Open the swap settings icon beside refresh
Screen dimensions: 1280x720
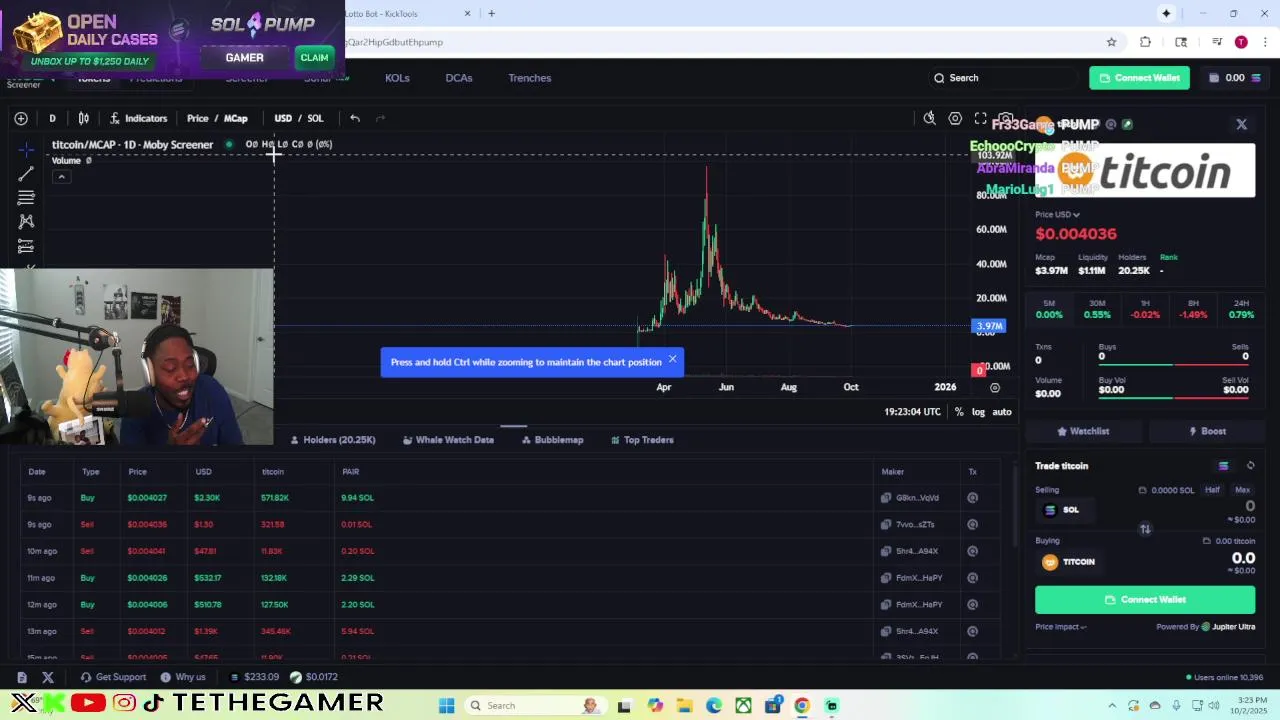pos(1223,466)
